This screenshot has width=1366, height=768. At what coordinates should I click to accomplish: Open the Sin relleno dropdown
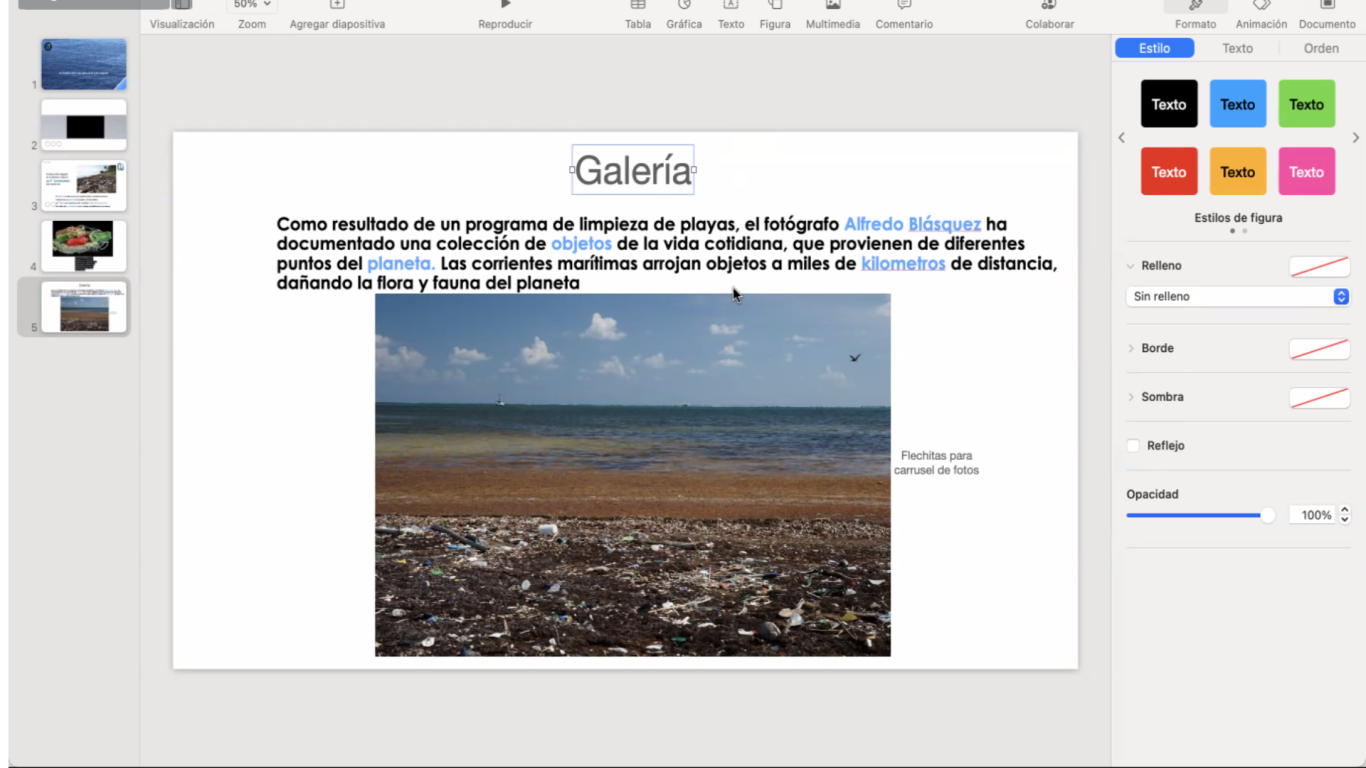[1238, 297]
